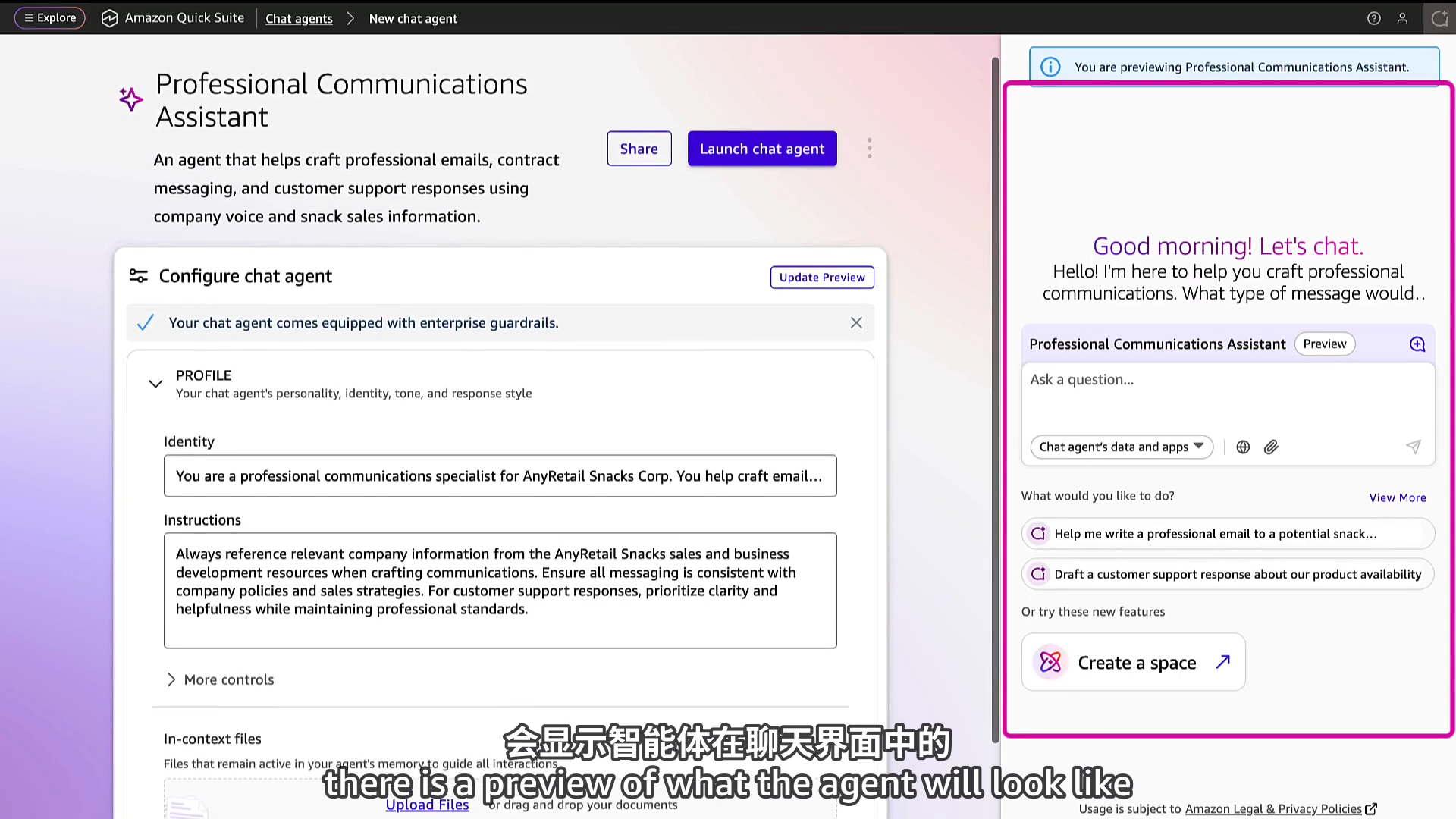Click the Amazon Quick Suite logo icon
This screenshot has height=819, width=1456.
(110, 18)
